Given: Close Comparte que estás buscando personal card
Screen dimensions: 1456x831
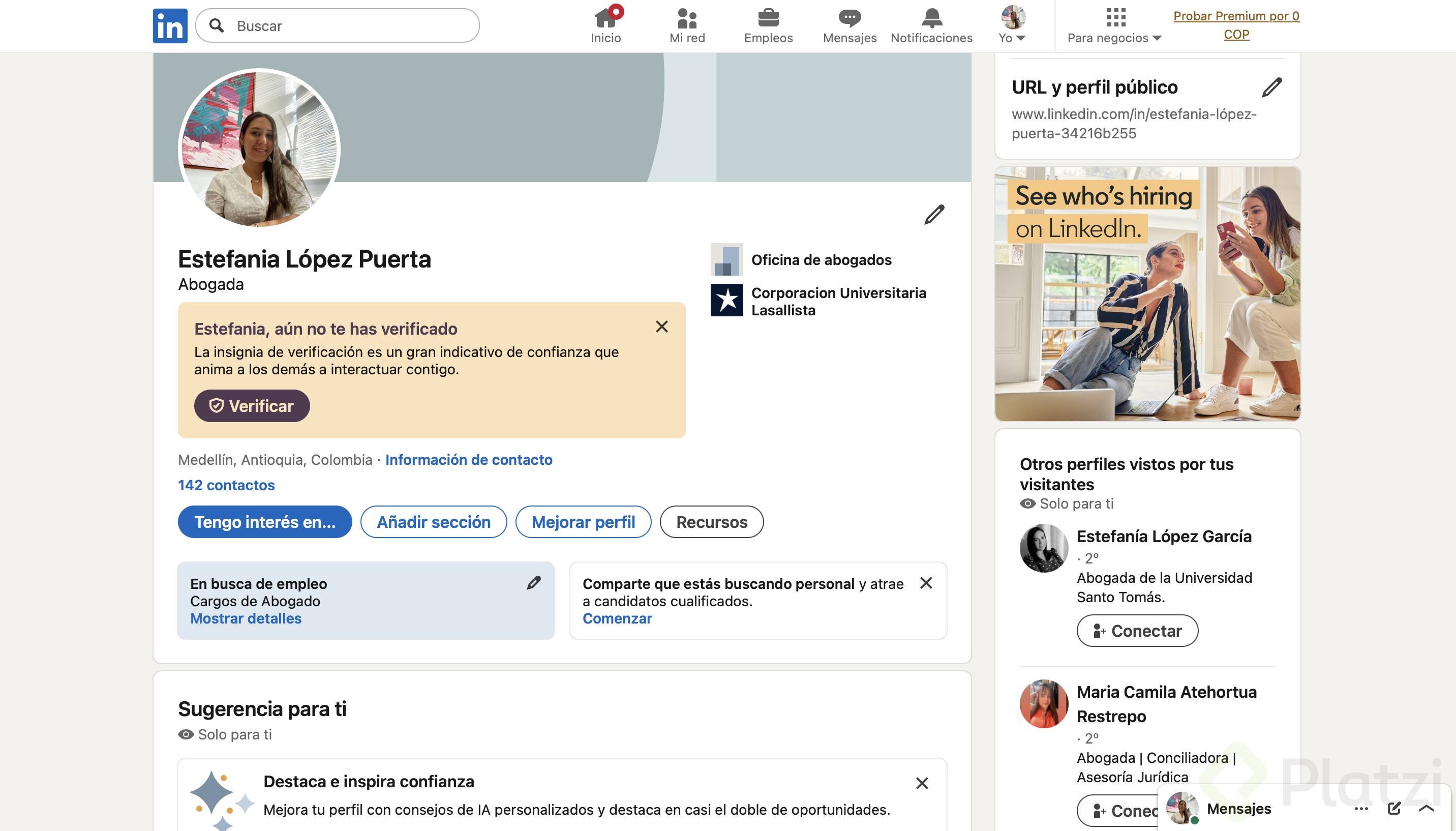Looking at the screenshot, I should 926,583.
